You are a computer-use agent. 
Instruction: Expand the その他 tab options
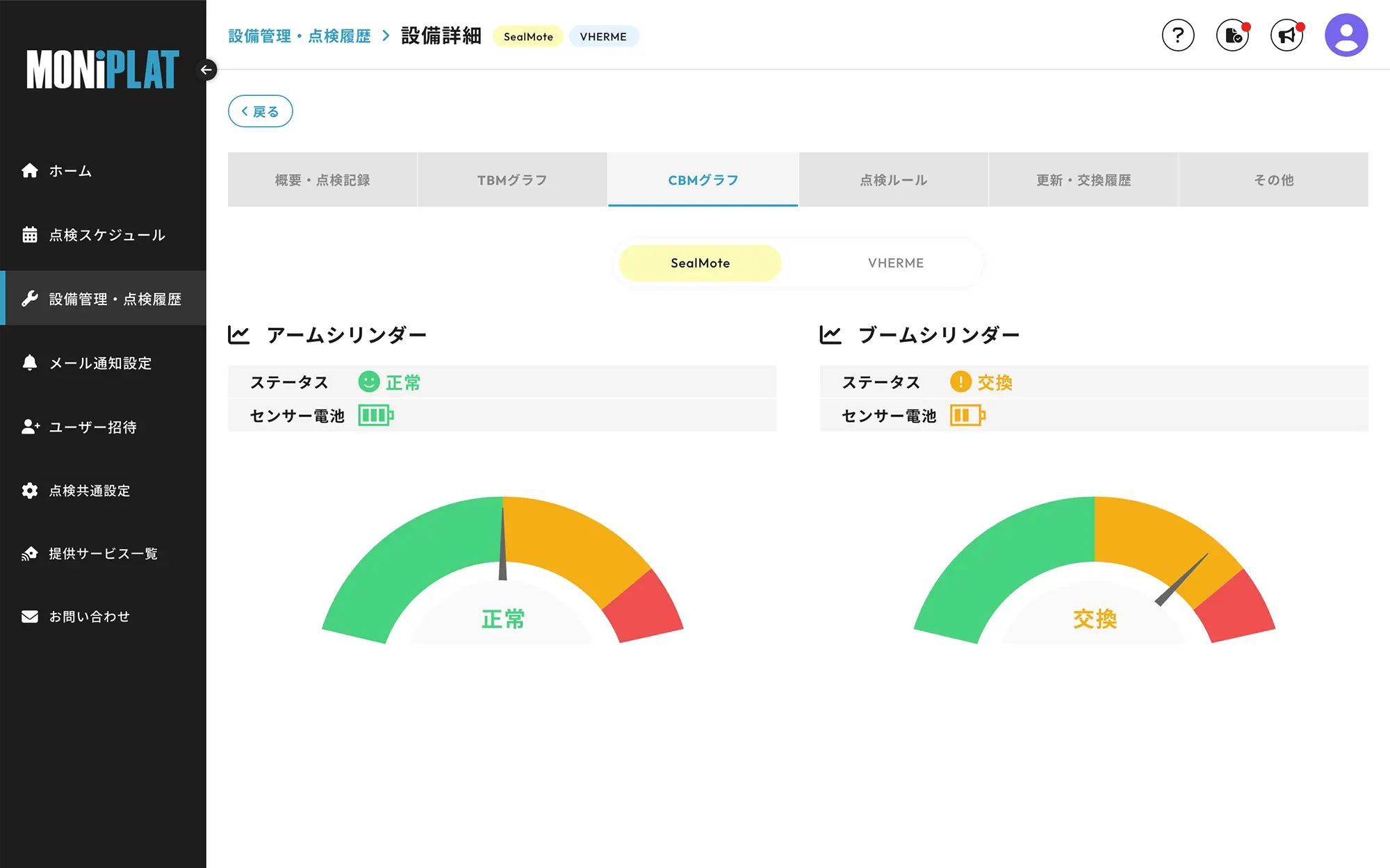point(1273,180)
